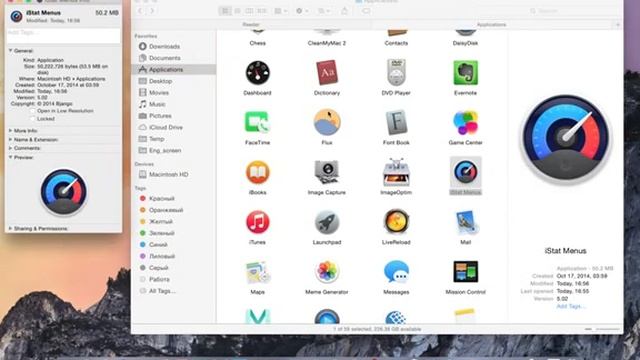Click the Share button in Finder toolbar

pos(344,11)
